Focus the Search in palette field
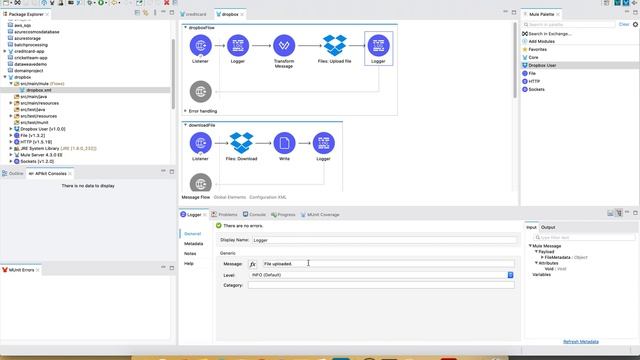This screenshot has height=360, width=640. 569,24
